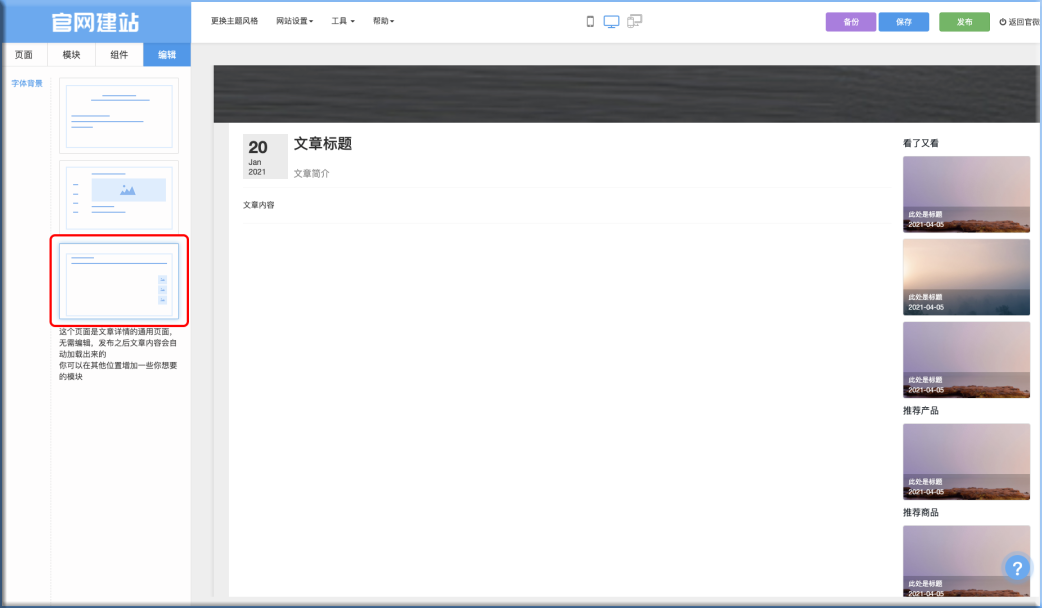Open the card under 推荐产品
1042x608 pixels.
(x=966, y=461)
